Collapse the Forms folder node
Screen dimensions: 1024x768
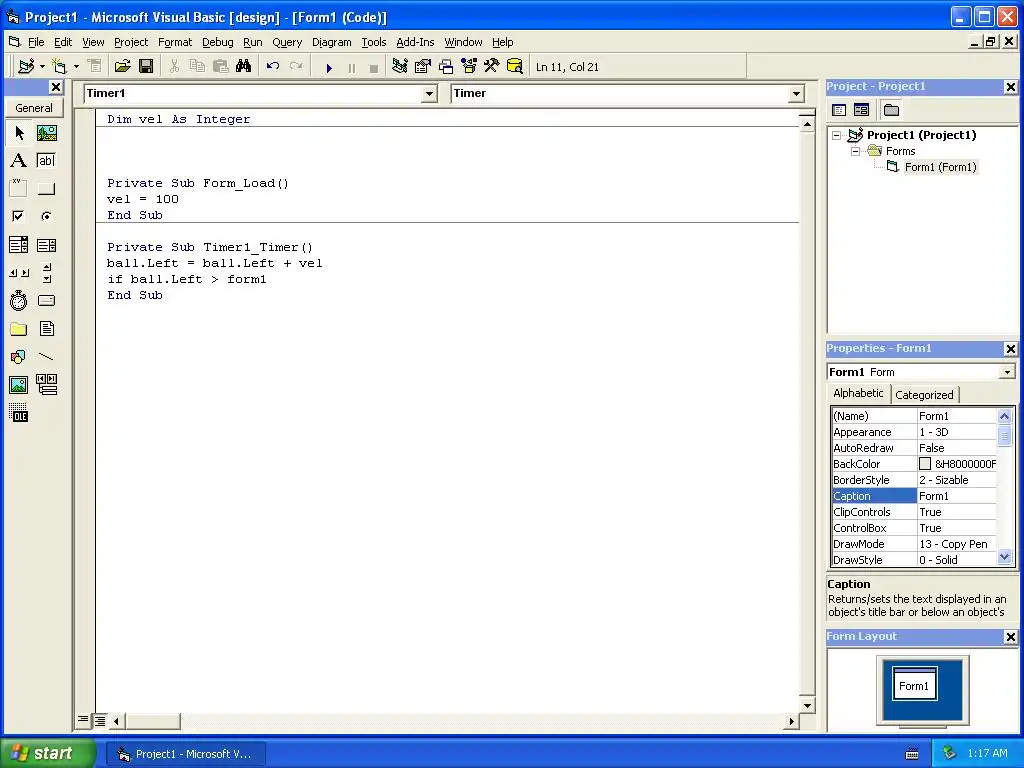click(x=856, y=152)
